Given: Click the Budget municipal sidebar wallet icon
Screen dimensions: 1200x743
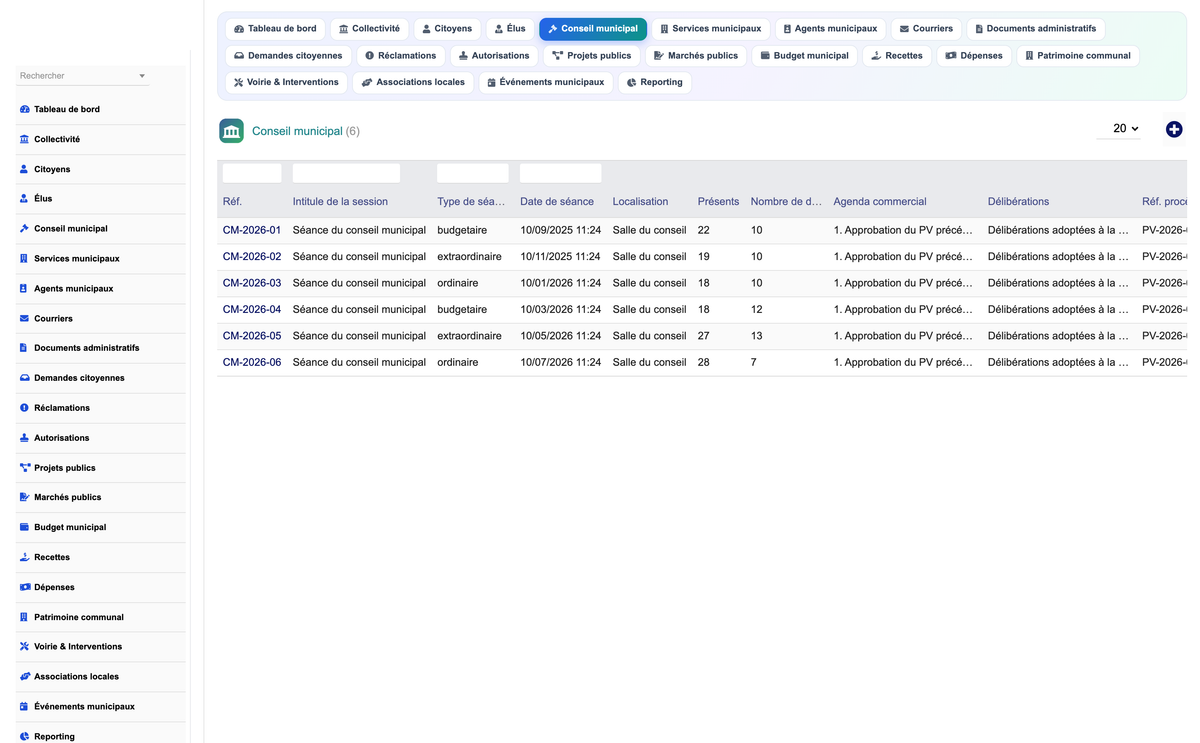Looking at the screenshot, I should [x=24, y=527].
